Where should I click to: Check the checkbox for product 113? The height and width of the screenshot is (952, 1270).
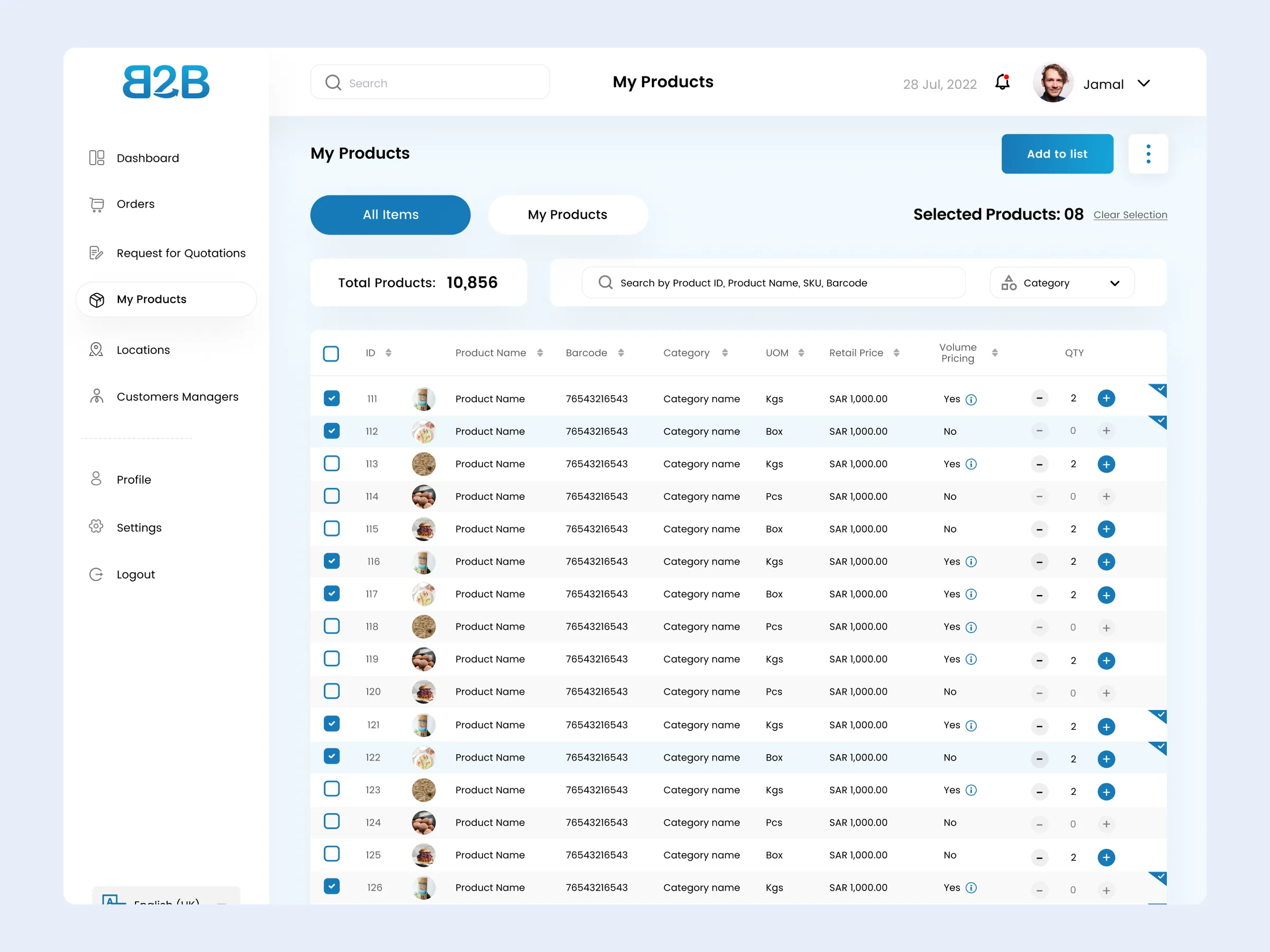tap(331, 463)
